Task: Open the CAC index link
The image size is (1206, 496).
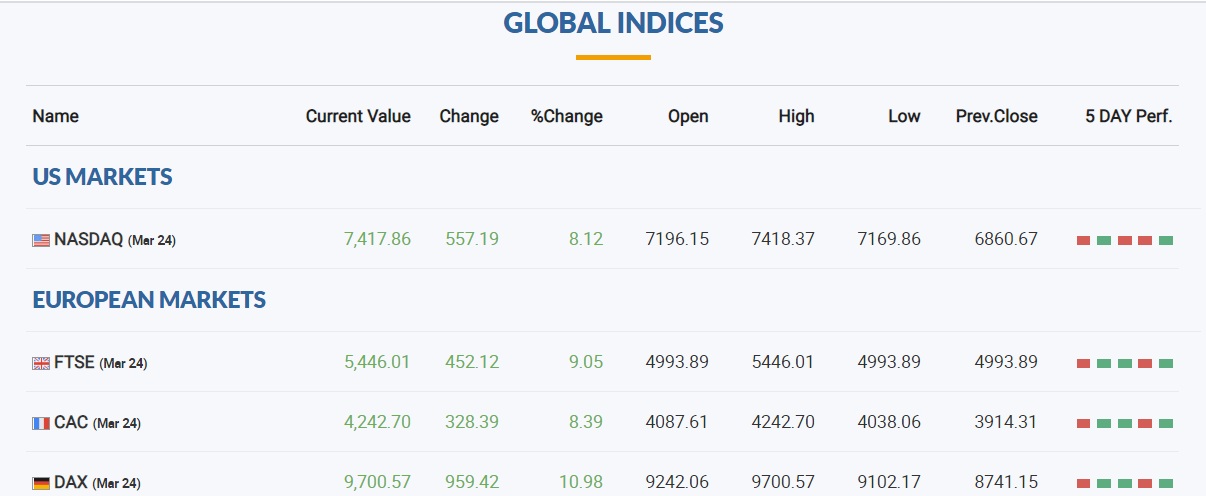Action: coord(71,422)
